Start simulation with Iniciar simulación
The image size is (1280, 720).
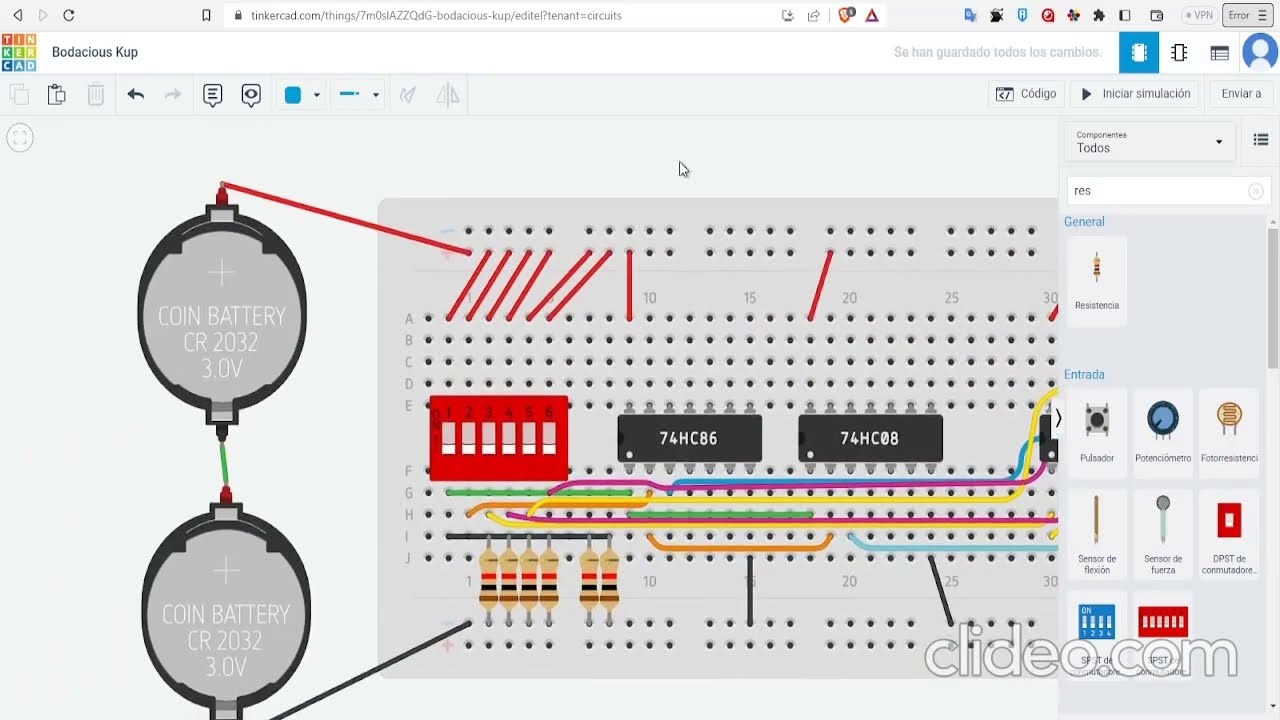click(x=1136, y=94)
